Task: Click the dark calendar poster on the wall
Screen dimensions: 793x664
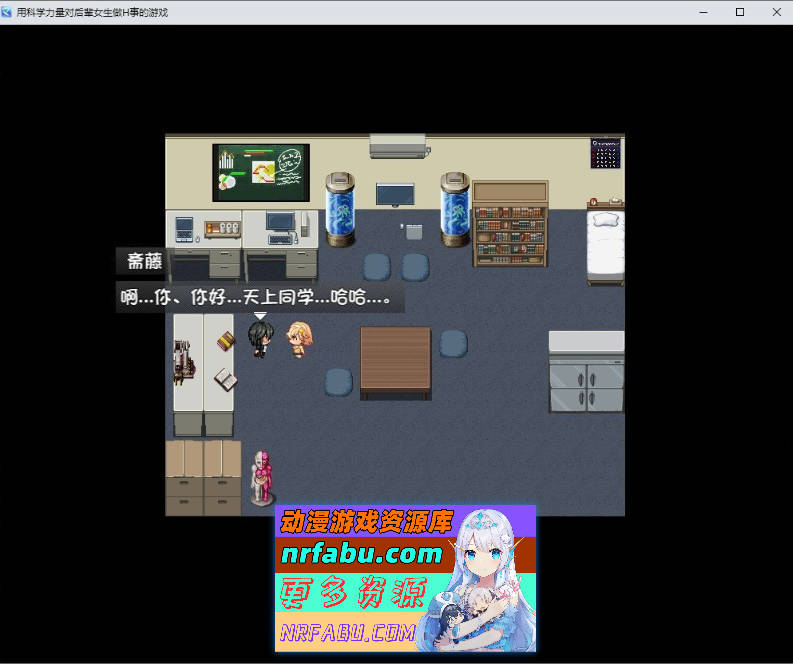Action: click(x=606, y=153)
